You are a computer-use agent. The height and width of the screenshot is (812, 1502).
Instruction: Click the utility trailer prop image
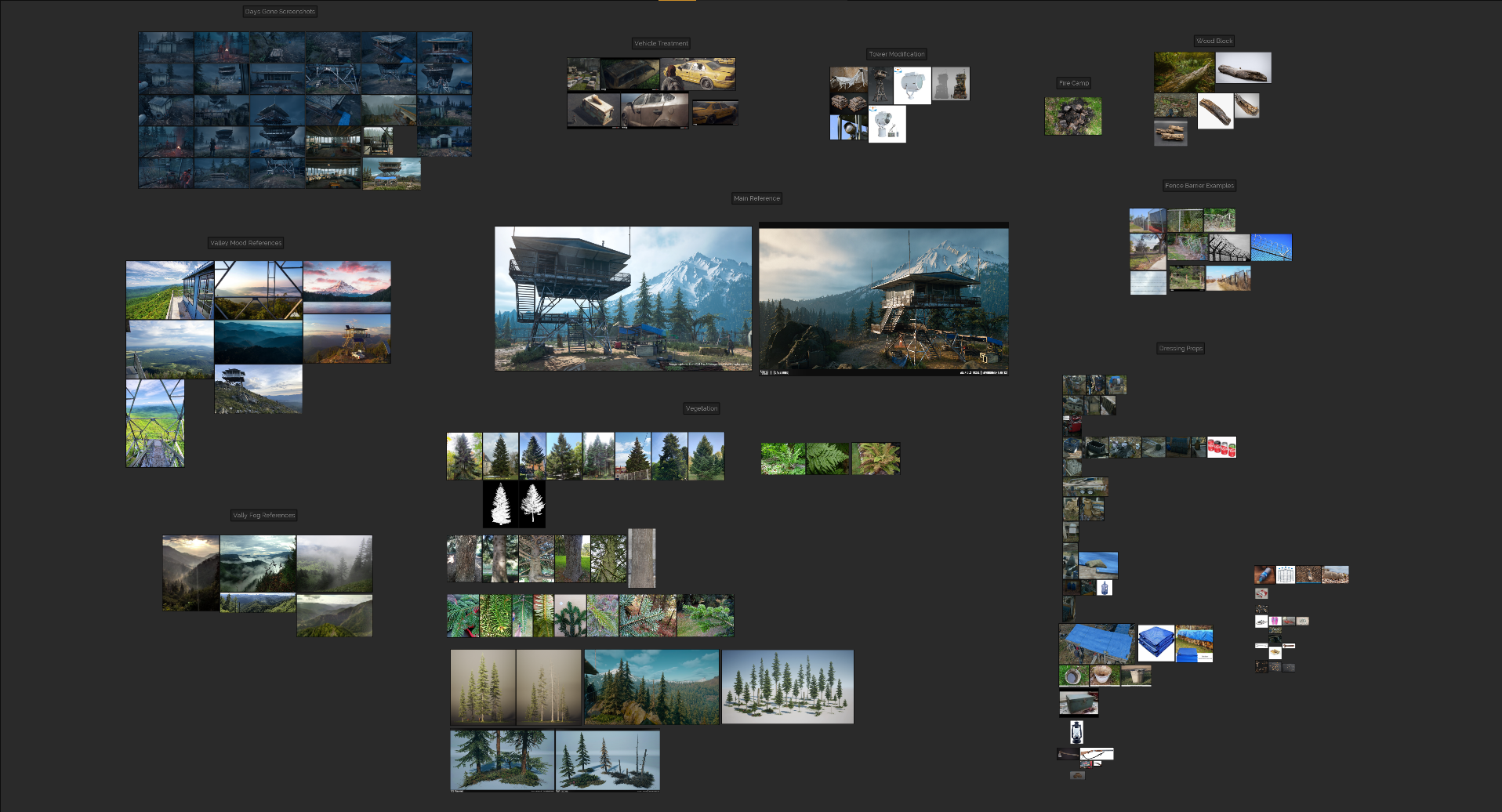[x=1085, y=487]
